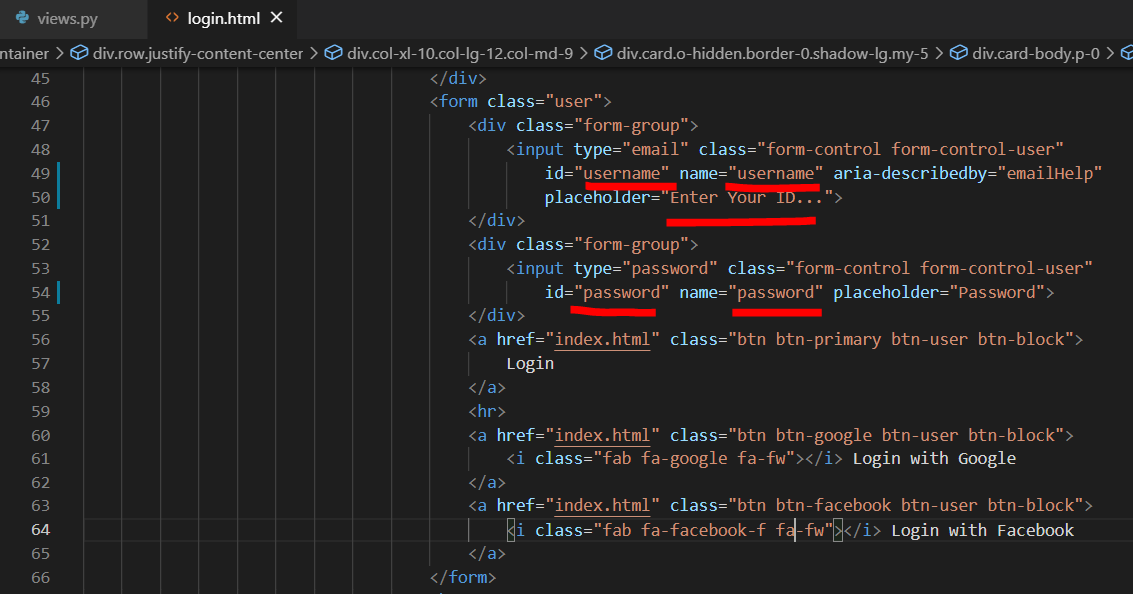Close the login.html tab

click(x=277, y=17)
